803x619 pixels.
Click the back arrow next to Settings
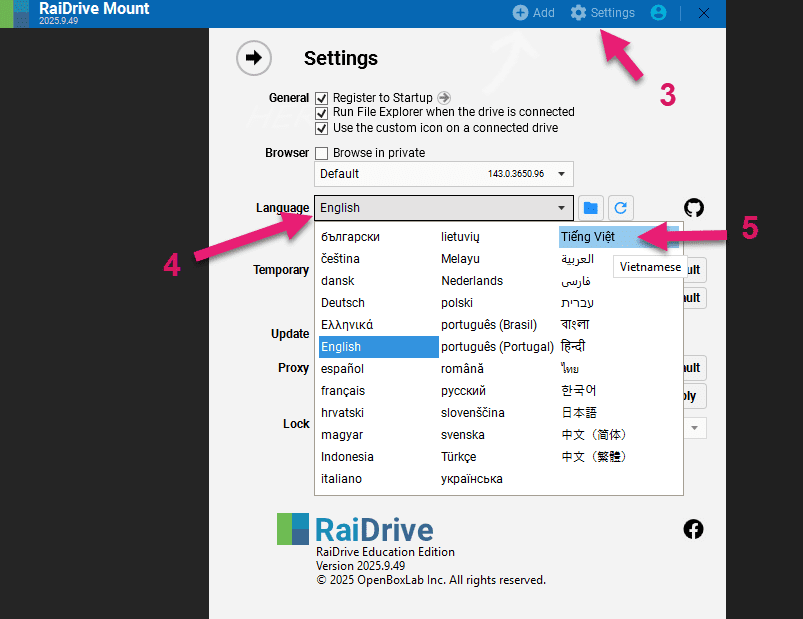[x=253, y=58]
